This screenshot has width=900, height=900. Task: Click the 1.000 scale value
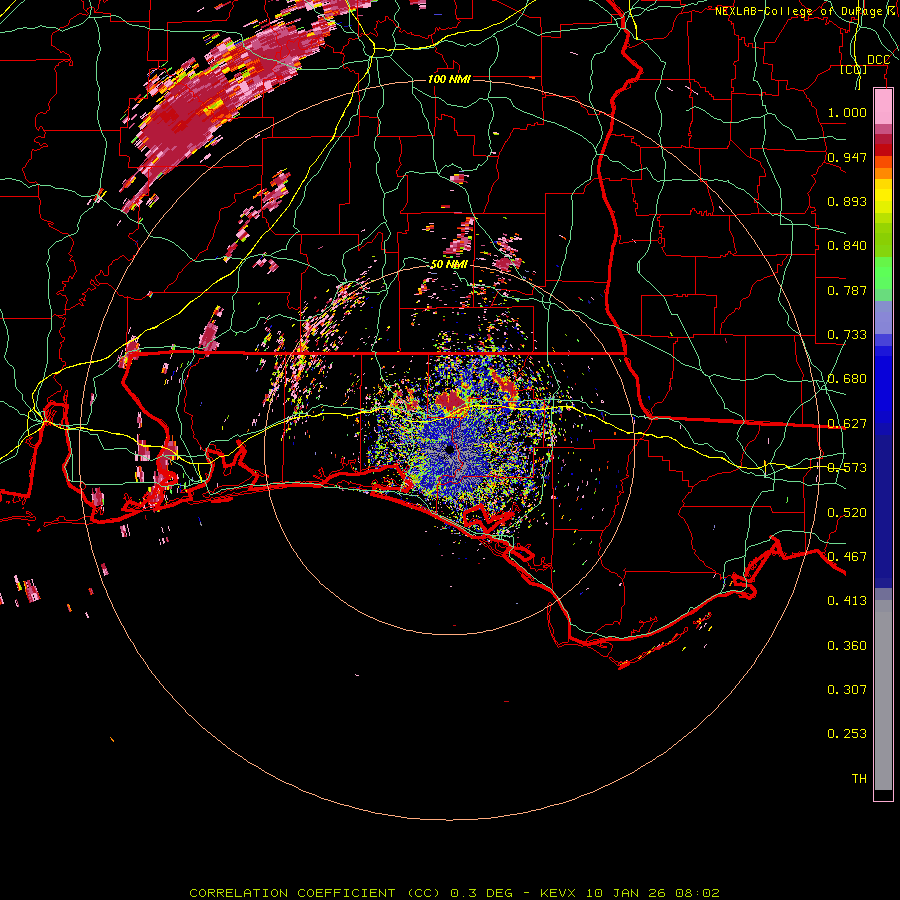[847, 112]
